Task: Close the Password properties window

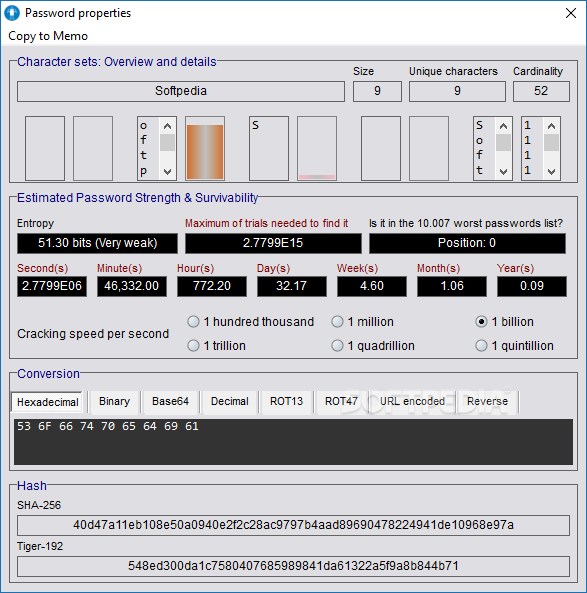Action: click(x=571, y=13)
